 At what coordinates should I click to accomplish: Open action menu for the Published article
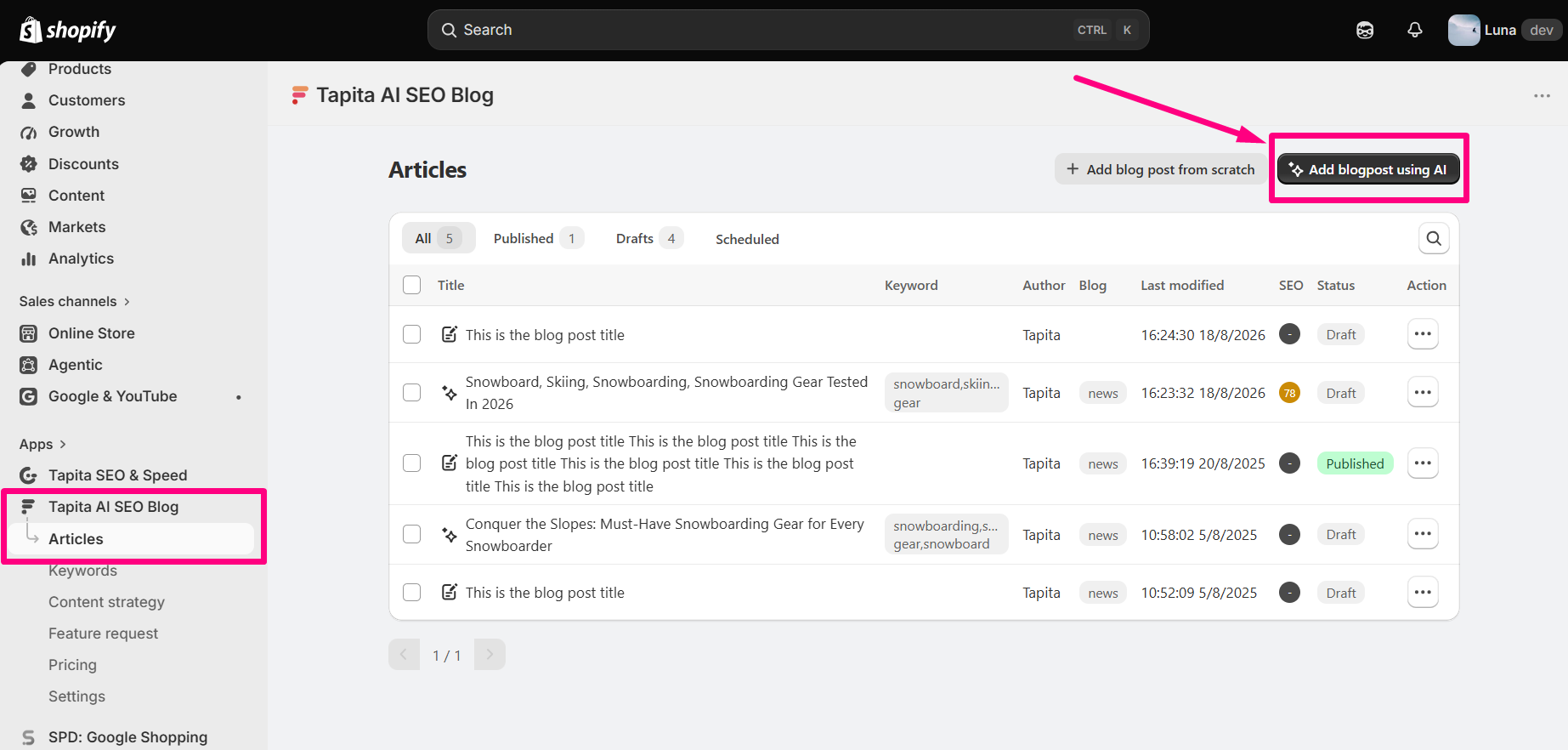point(1423,463)
